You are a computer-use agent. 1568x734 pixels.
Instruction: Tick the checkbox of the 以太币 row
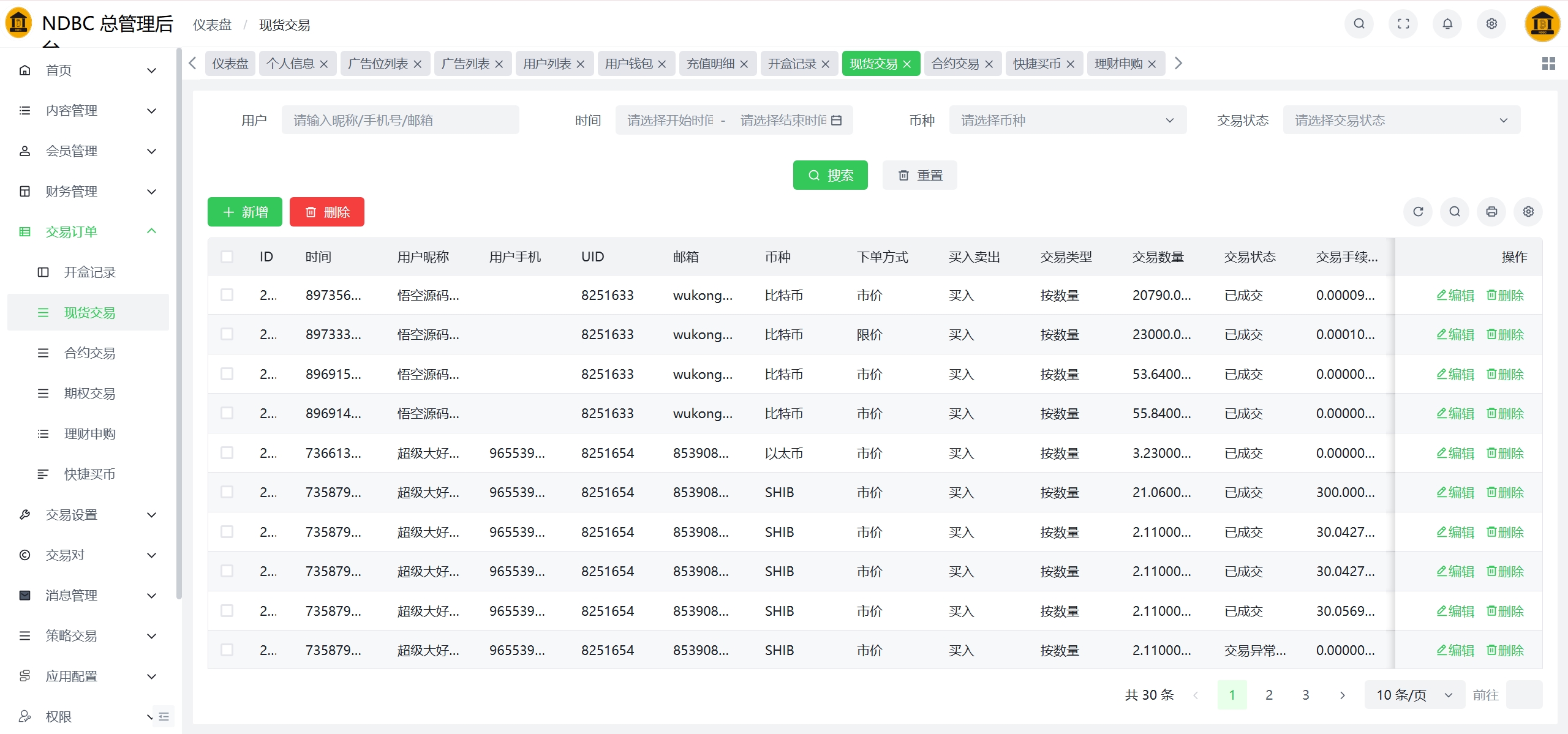pos(227,453)
